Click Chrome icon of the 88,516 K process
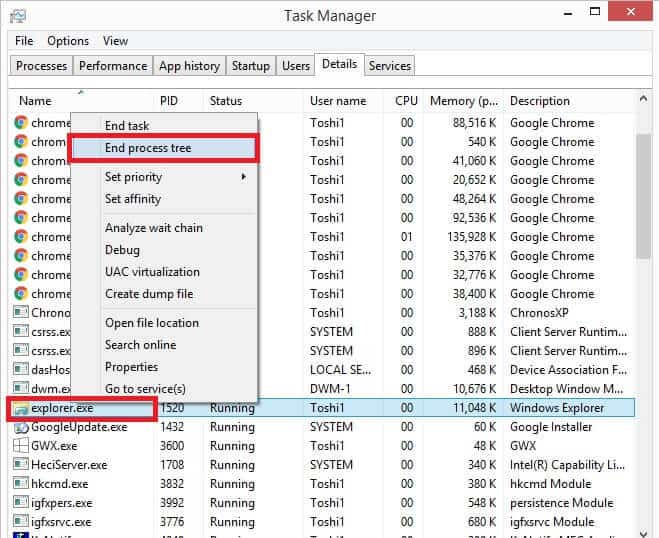 pyautogui.click(x=21, y=122)
